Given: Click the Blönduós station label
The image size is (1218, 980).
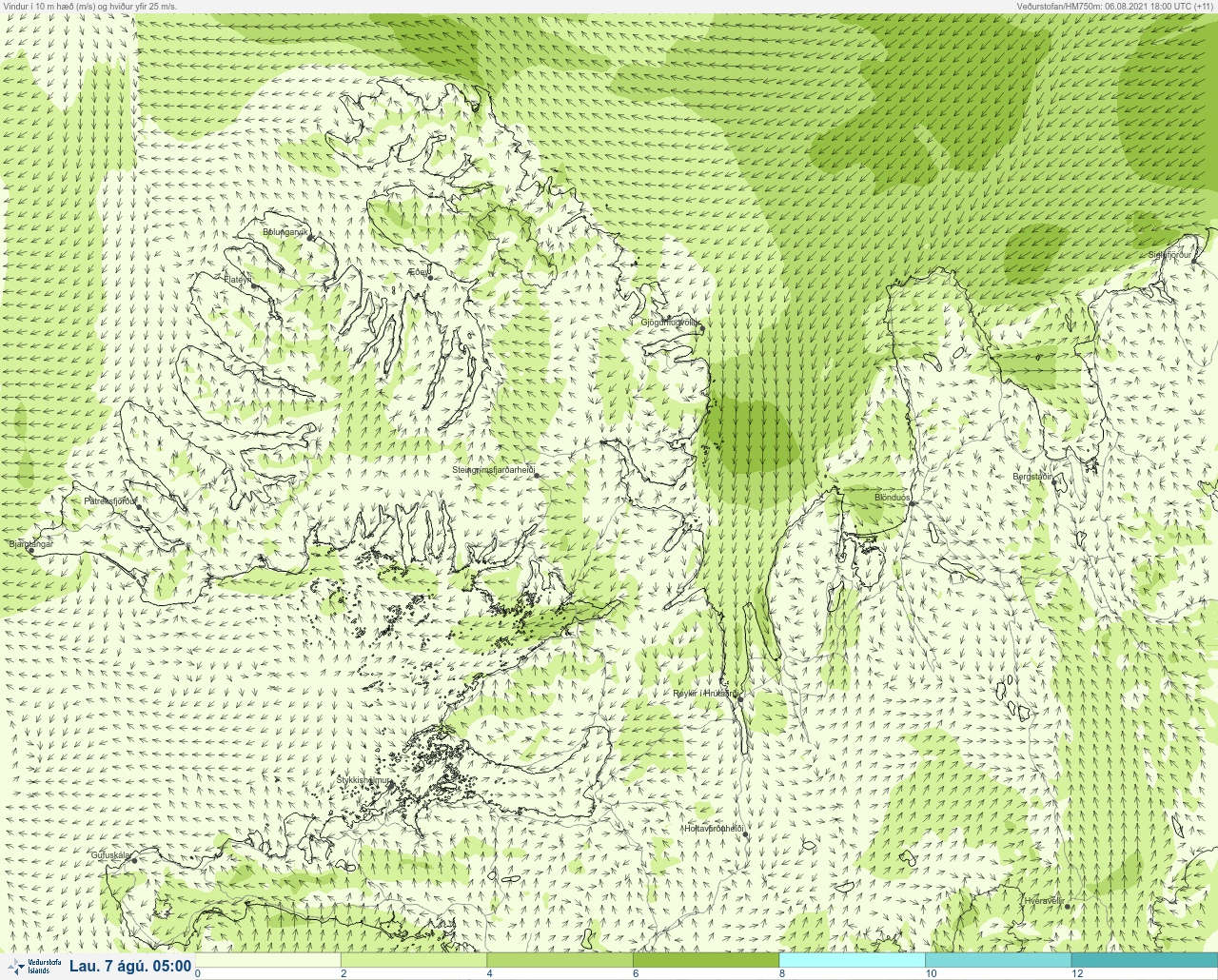Looking at the screenshot, I should click(893, 498).
